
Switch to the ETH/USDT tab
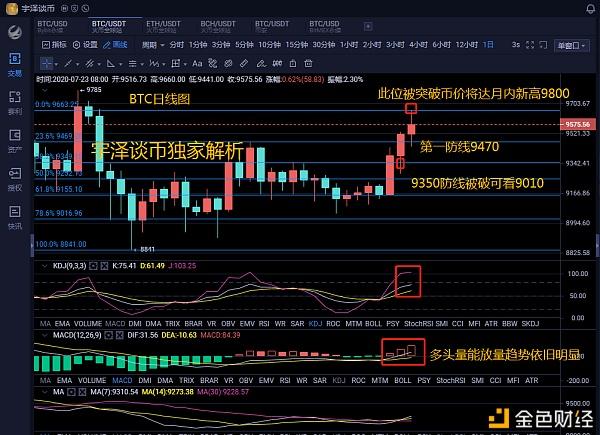click(x=163, y=26)
